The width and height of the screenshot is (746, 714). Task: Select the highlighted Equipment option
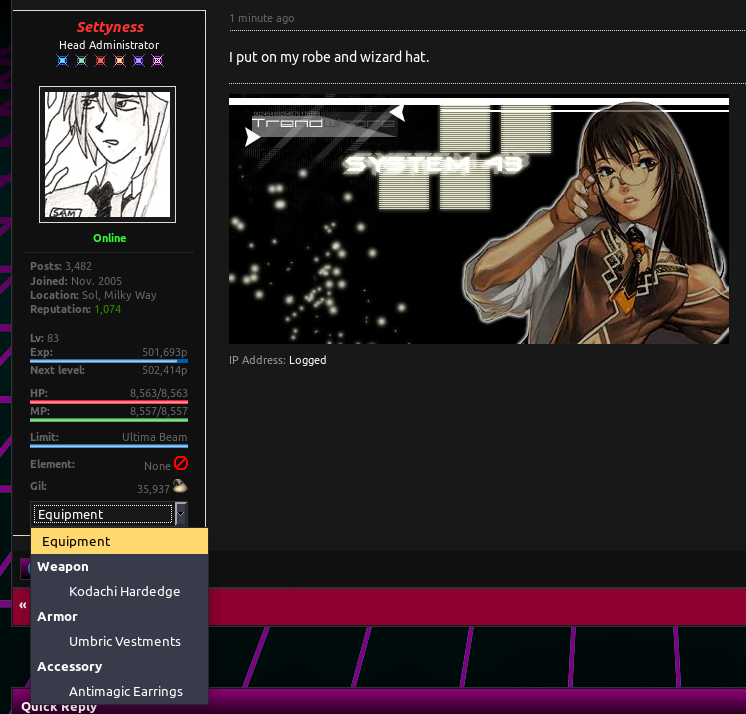click(120, 541)
